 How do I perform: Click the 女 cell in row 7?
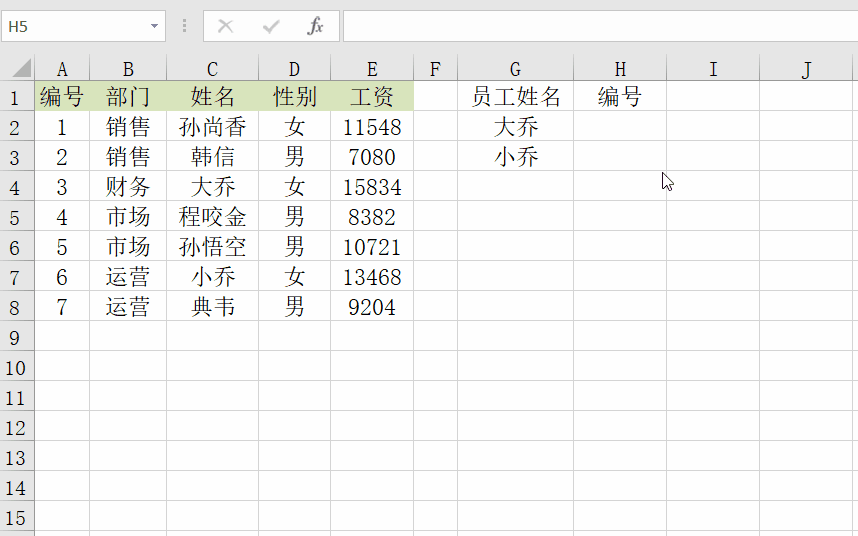point(294,277)
